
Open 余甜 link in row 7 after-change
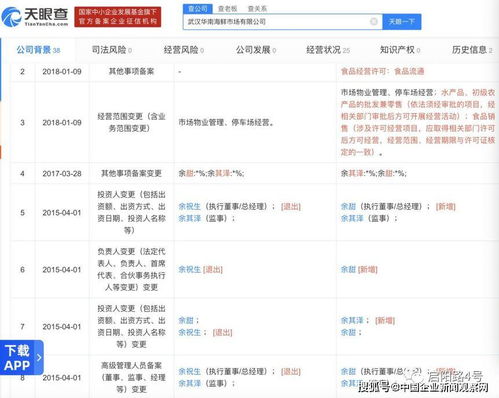[348, 332]
